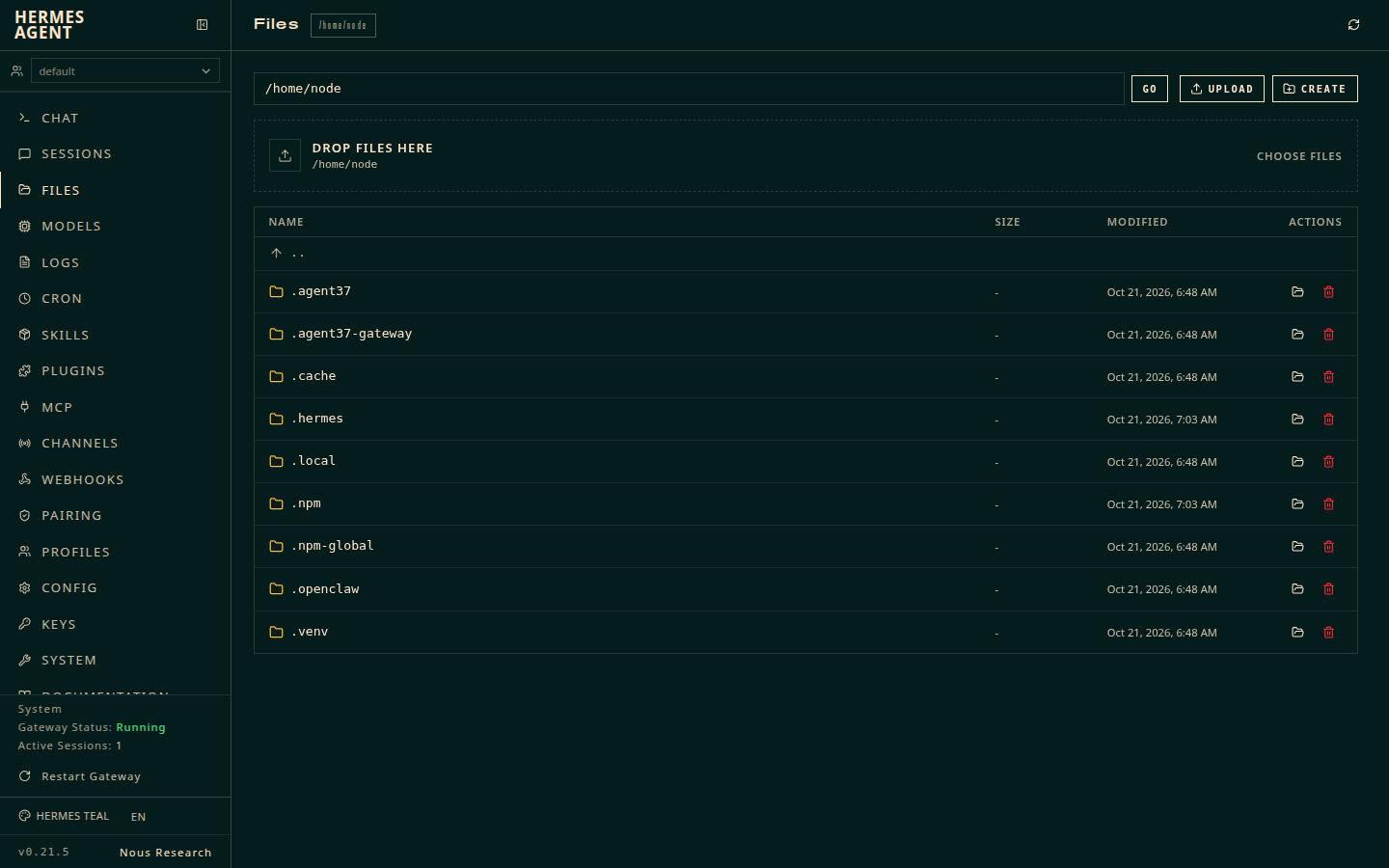Image resolution: width=1389 pixels, height=868 pixels.
Task: Delete the .openclaw folder
Action: click(x=1328, y=589)
